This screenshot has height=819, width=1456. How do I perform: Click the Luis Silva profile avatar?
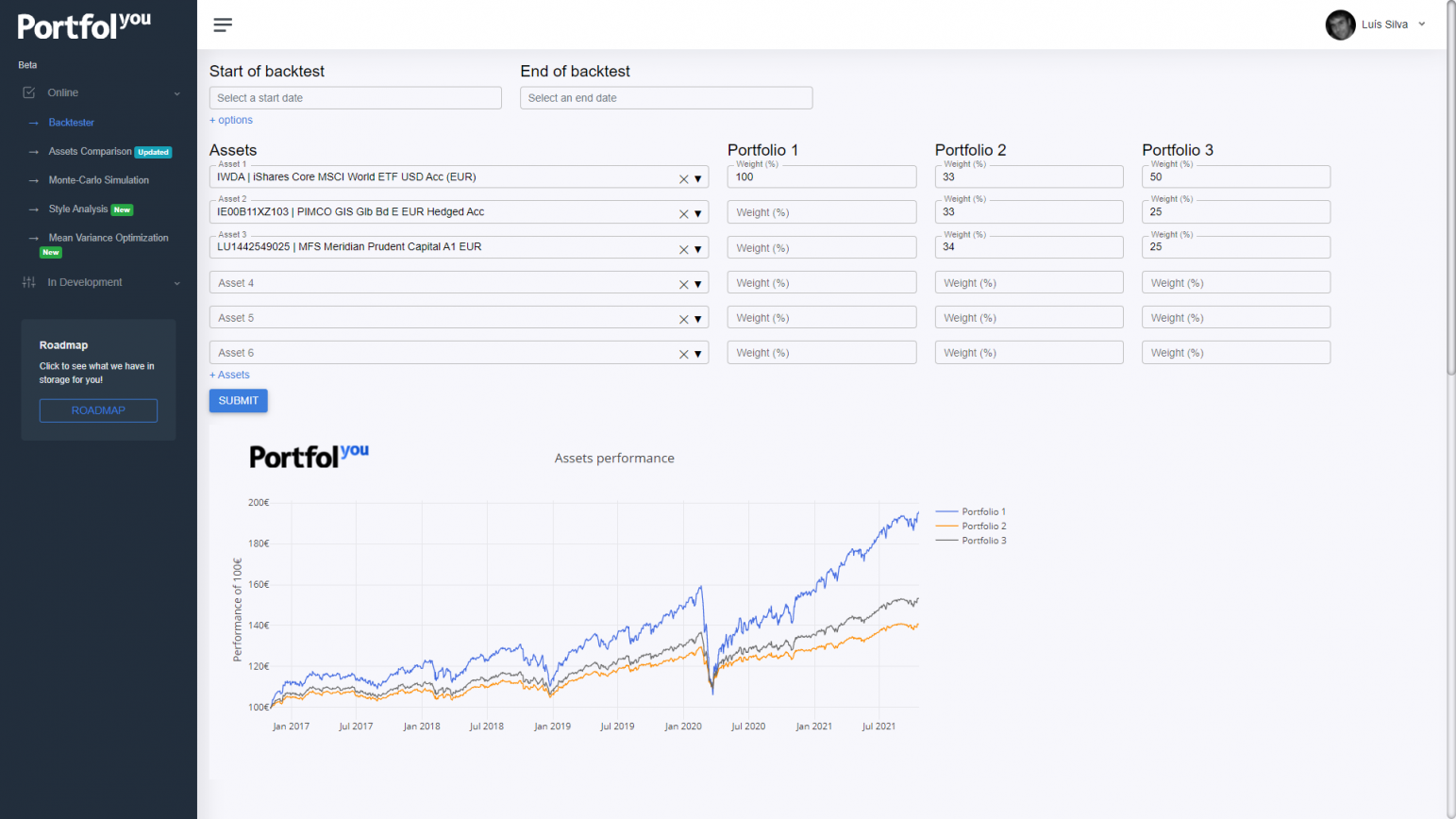[x=1340, y=25]
